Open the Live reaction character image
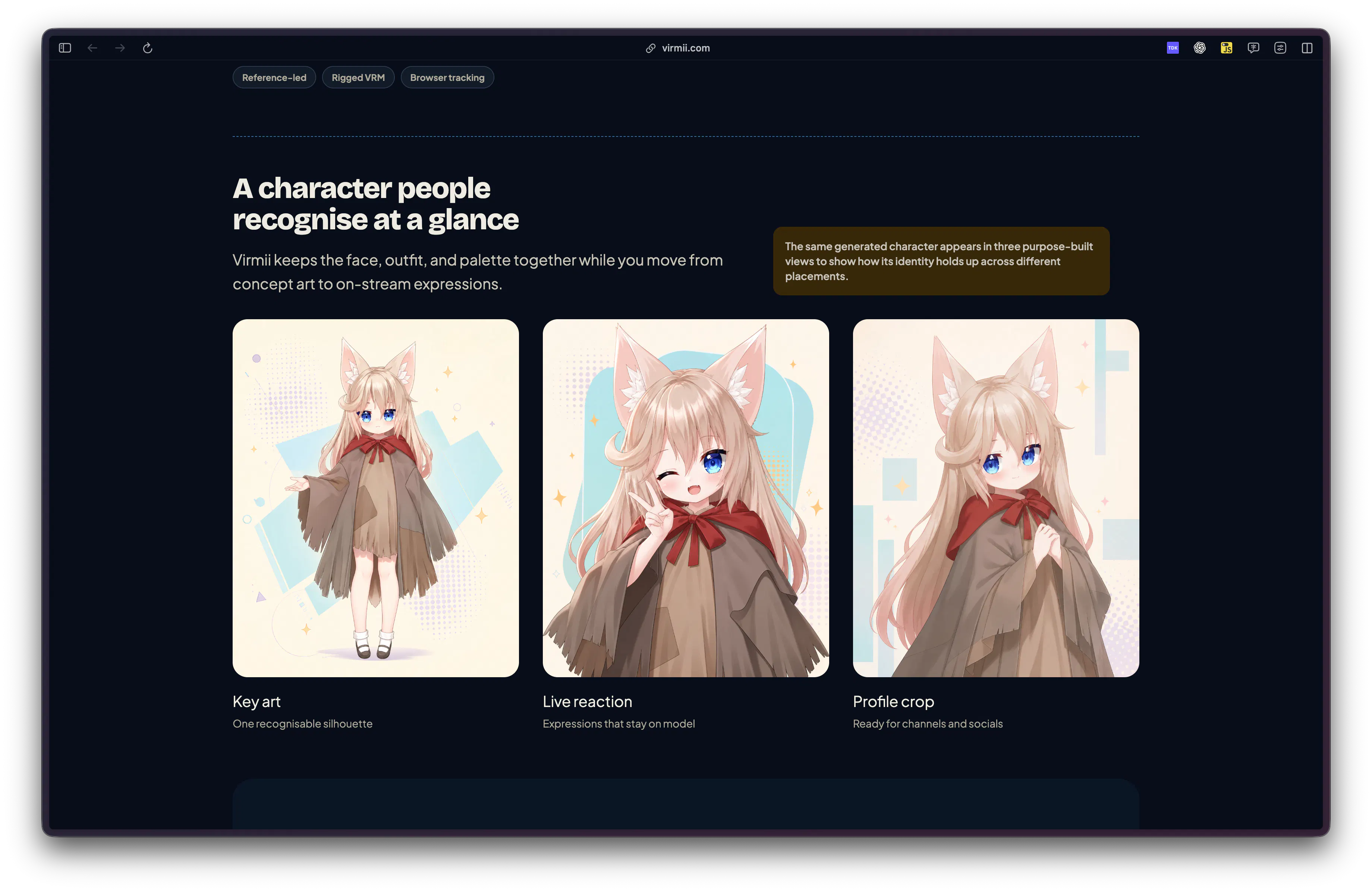The height and width of the screenshot is (892, 1372). click(685, 498)
